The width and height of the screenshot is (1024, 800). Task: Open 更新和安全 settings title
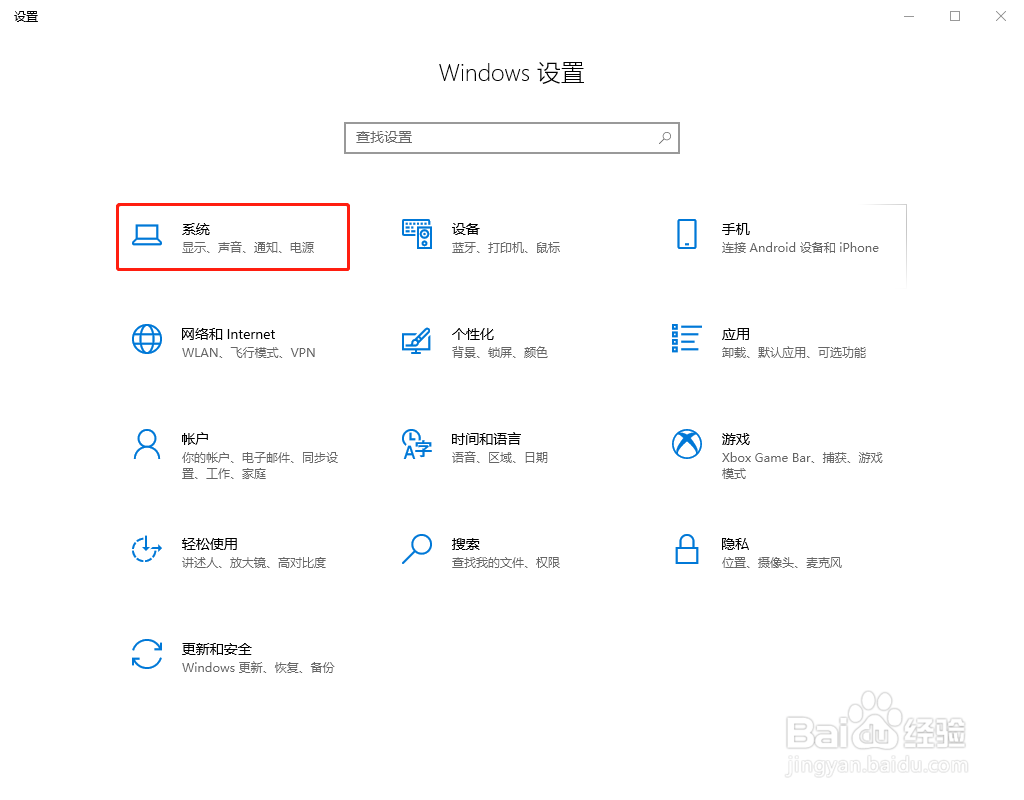[217, 649]
